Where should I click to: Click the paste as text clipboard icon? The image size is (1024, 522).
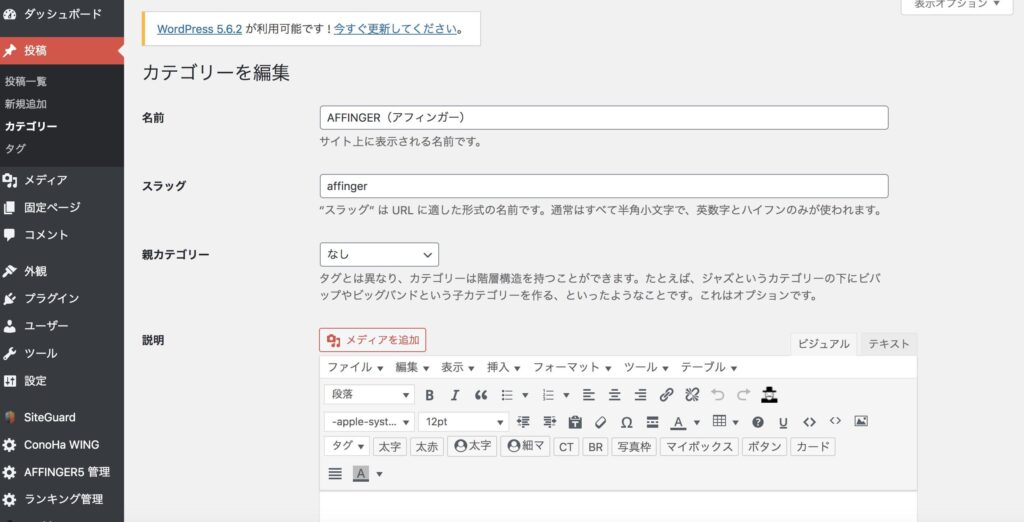click(x=575, y=421)
